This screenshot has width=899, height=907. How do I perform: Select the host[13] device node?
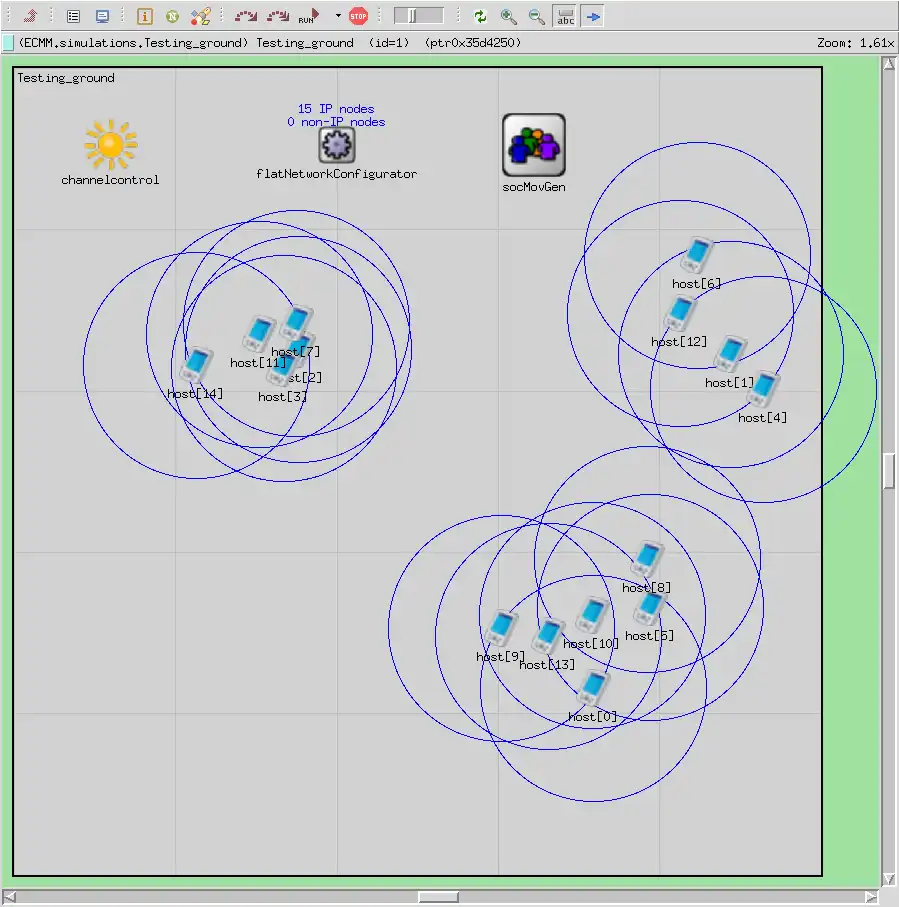[x=547, y=636]
